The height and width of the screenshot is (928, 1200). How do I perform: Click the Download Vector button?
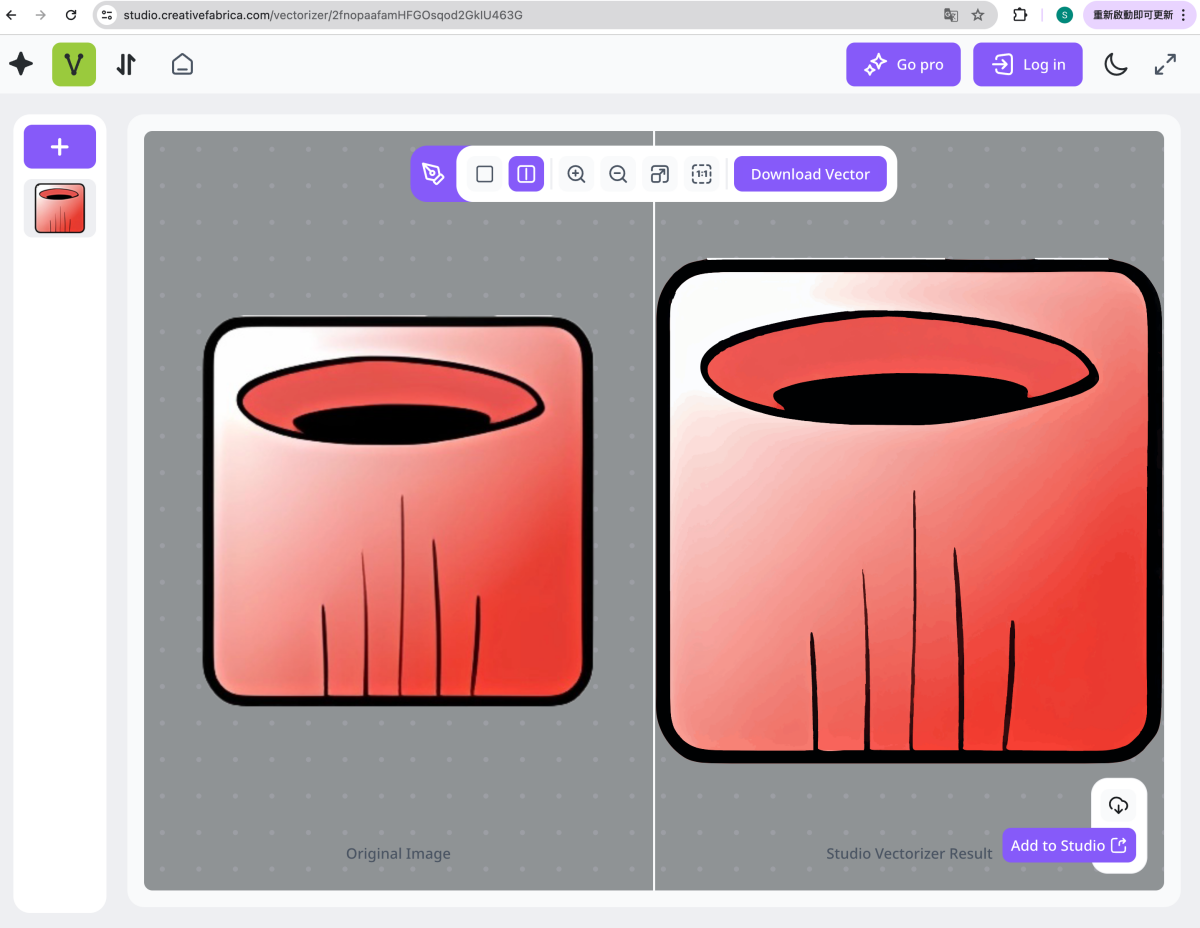pyautogui.click(x=810, y=174)
